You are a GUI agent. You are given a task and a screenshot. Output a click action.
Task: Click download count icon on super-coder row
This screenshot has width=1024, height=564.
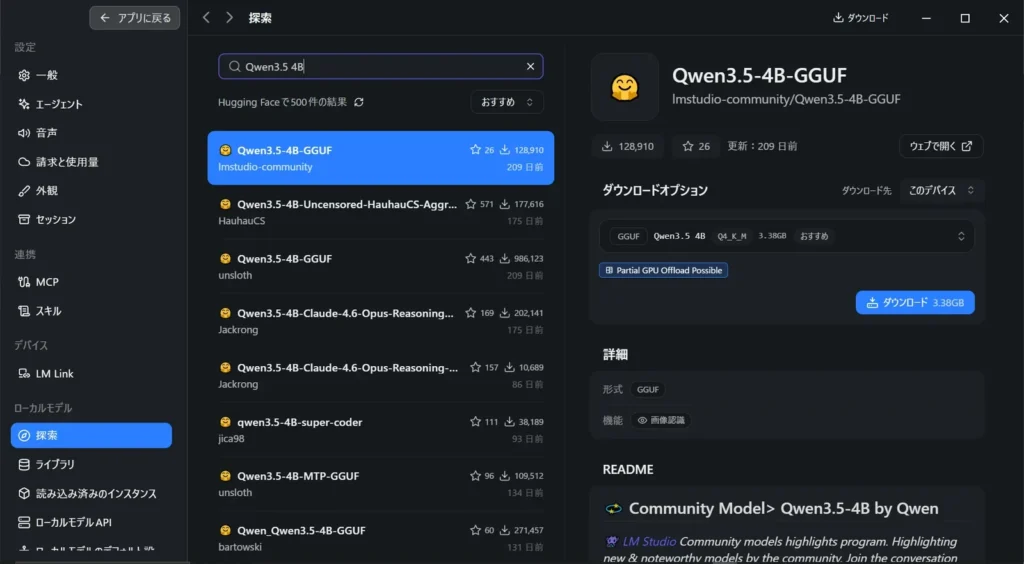[509, 422]
